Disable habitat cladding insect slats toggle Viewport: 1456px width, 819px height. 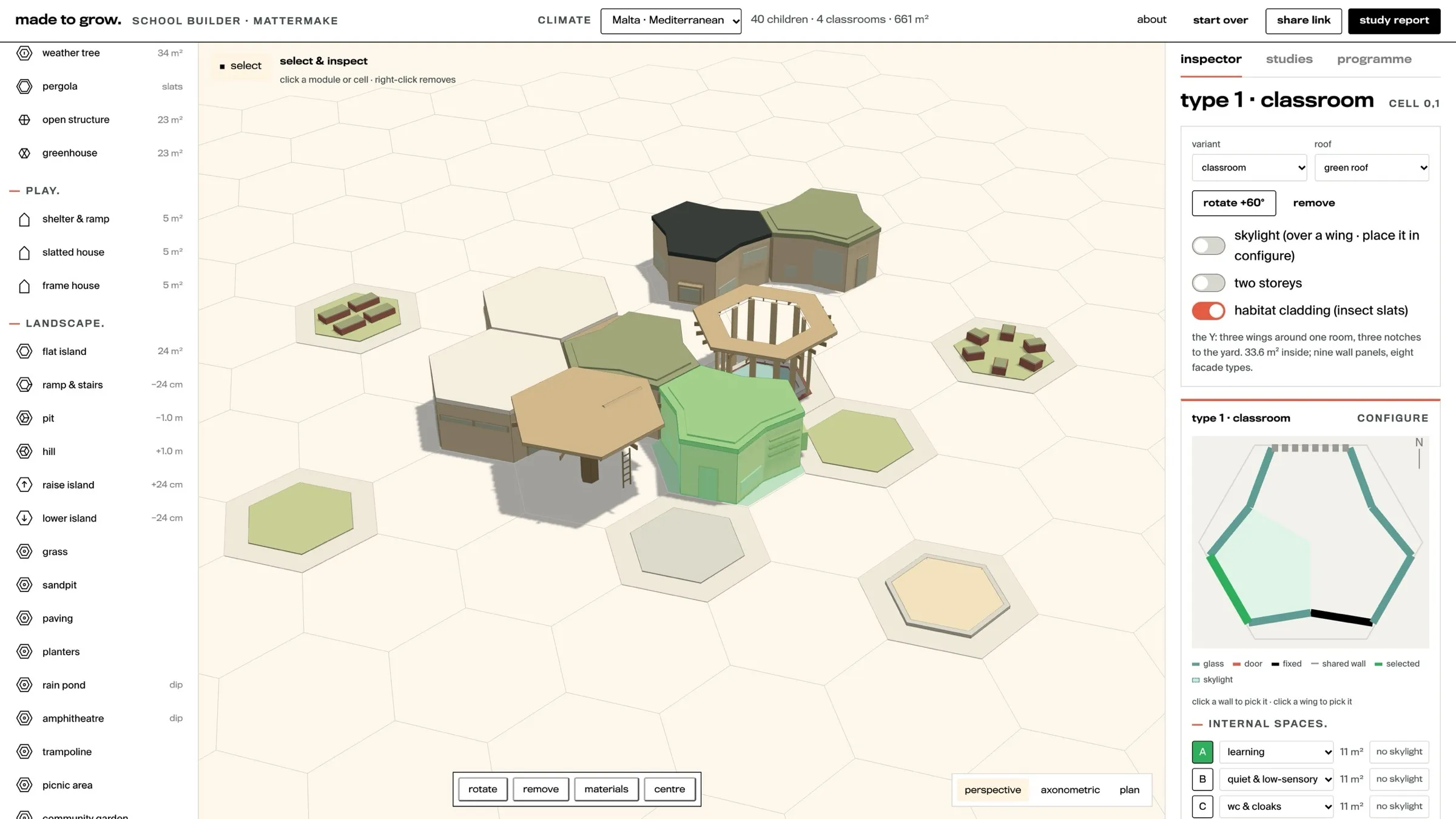click(1208, 311)
